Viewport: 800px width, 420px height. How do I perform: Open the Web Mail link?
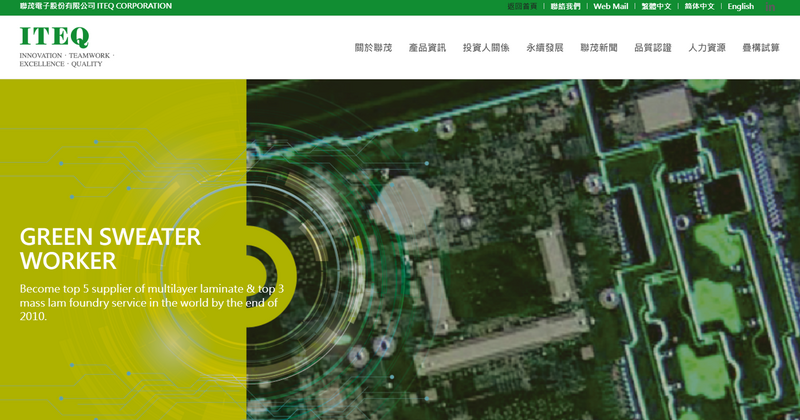[x=611, y=7]
